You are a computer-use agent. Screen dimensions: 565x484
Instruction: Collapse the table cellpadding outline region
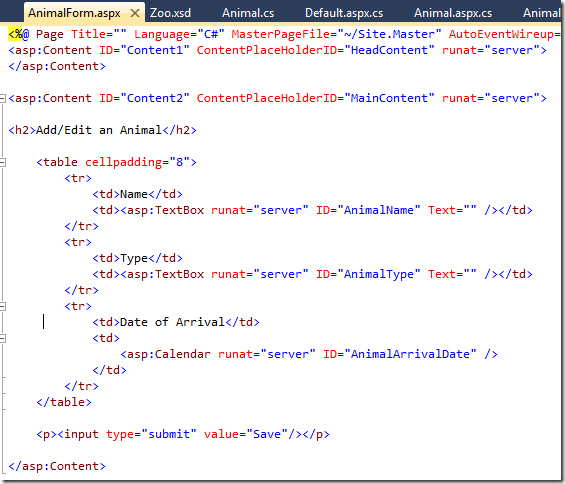click(3, 163)
